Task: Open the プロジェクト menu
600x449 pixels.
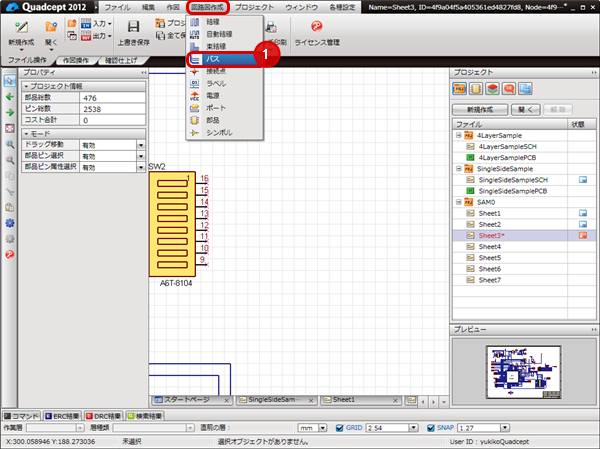Action: [254, 7]
